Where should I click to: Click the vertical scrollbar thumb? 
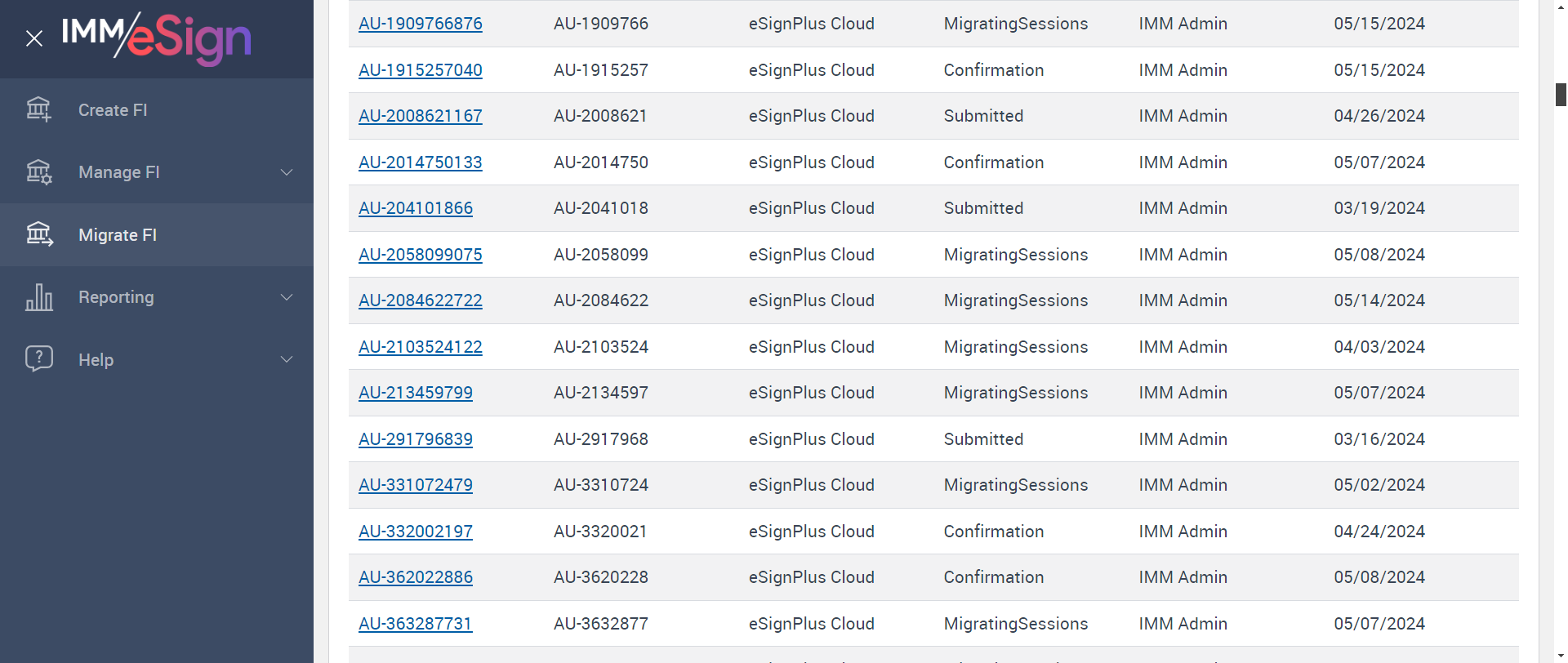pyautogui.click(x=1561, y=95)
